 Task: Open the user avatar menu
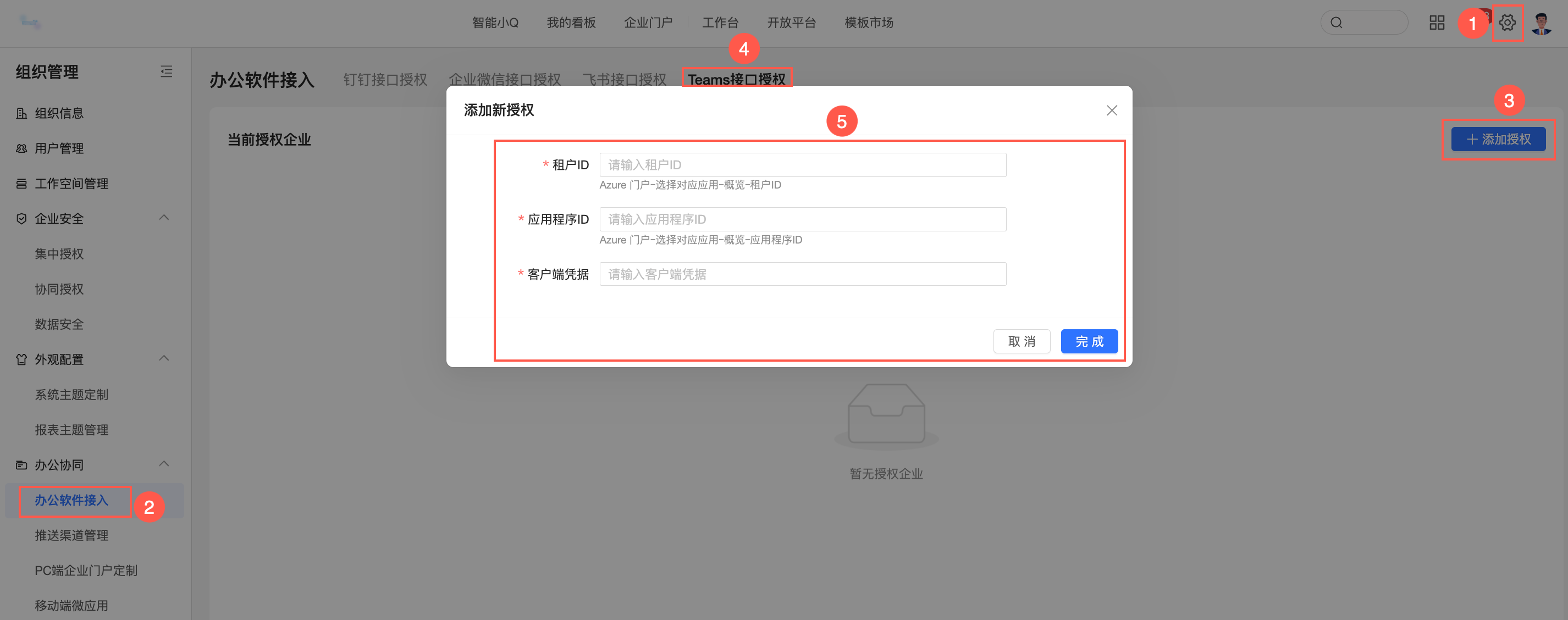coord(1541,23)
